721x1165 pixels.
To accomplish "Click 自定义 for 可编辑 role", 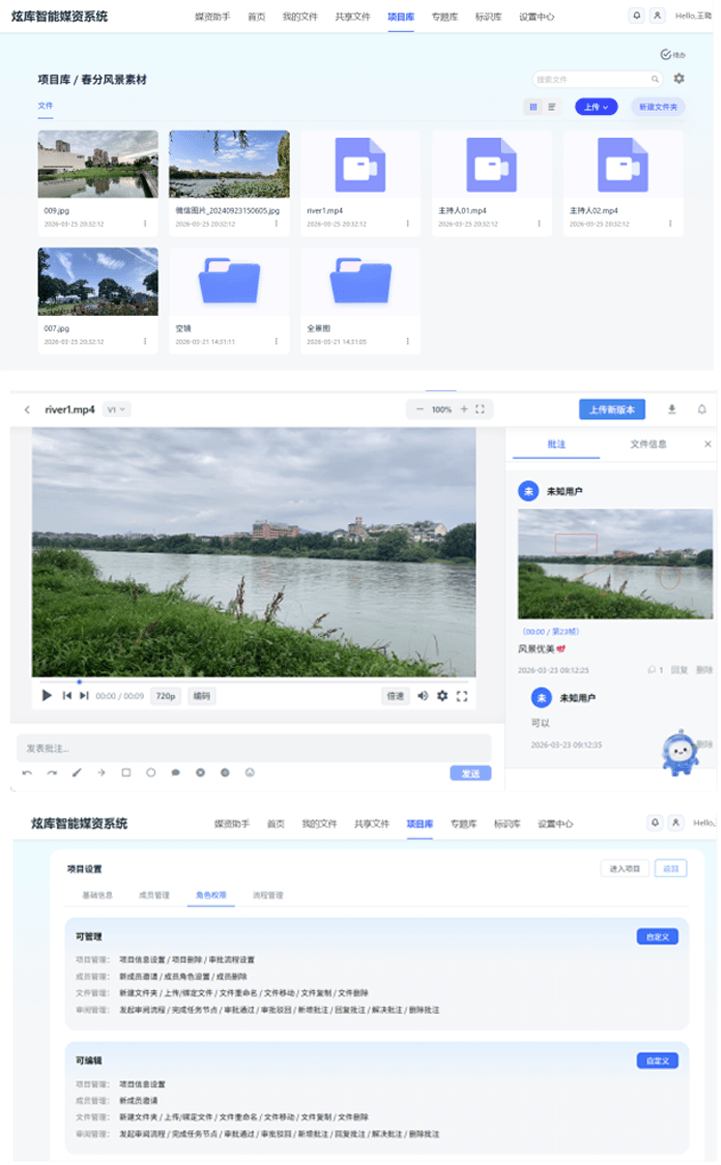I will click(657, 1061).
